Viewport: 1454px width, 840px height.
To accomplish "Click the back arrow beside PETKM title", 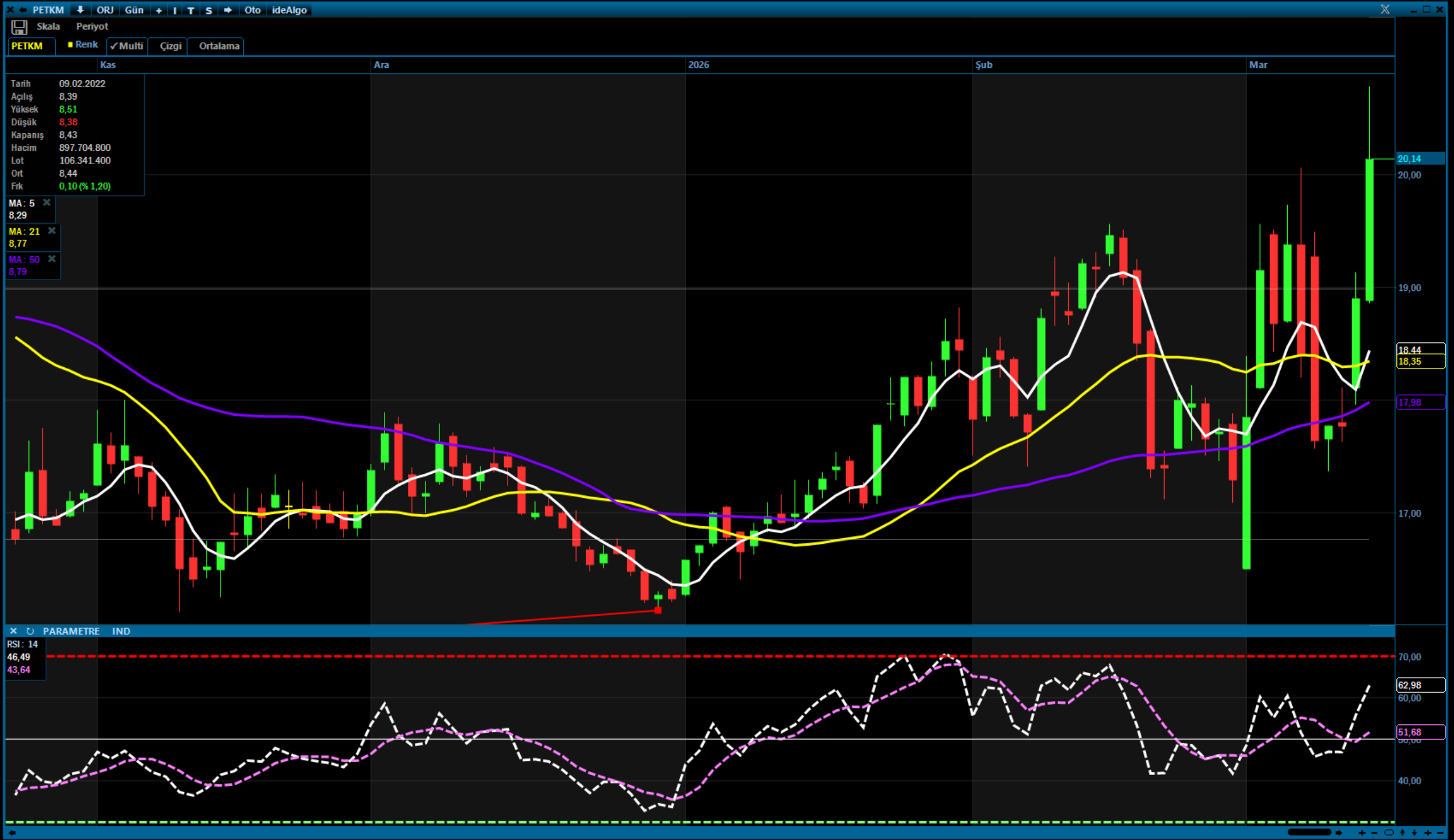I will (x=23, y=10).
